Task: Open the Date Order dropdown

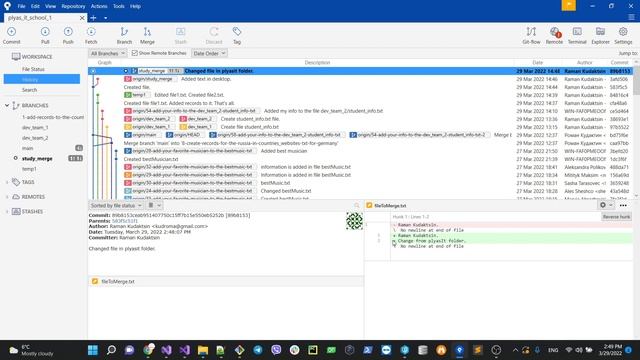Action: [209, 53]
